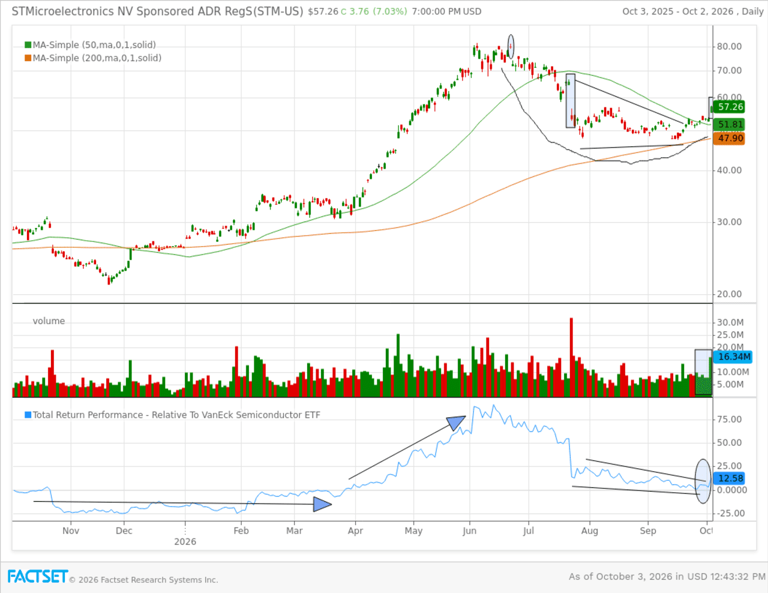Click the 12.58 relative performance tag
Screen dimensions: 768x593
pyautogui.click(x=730, y=478)
